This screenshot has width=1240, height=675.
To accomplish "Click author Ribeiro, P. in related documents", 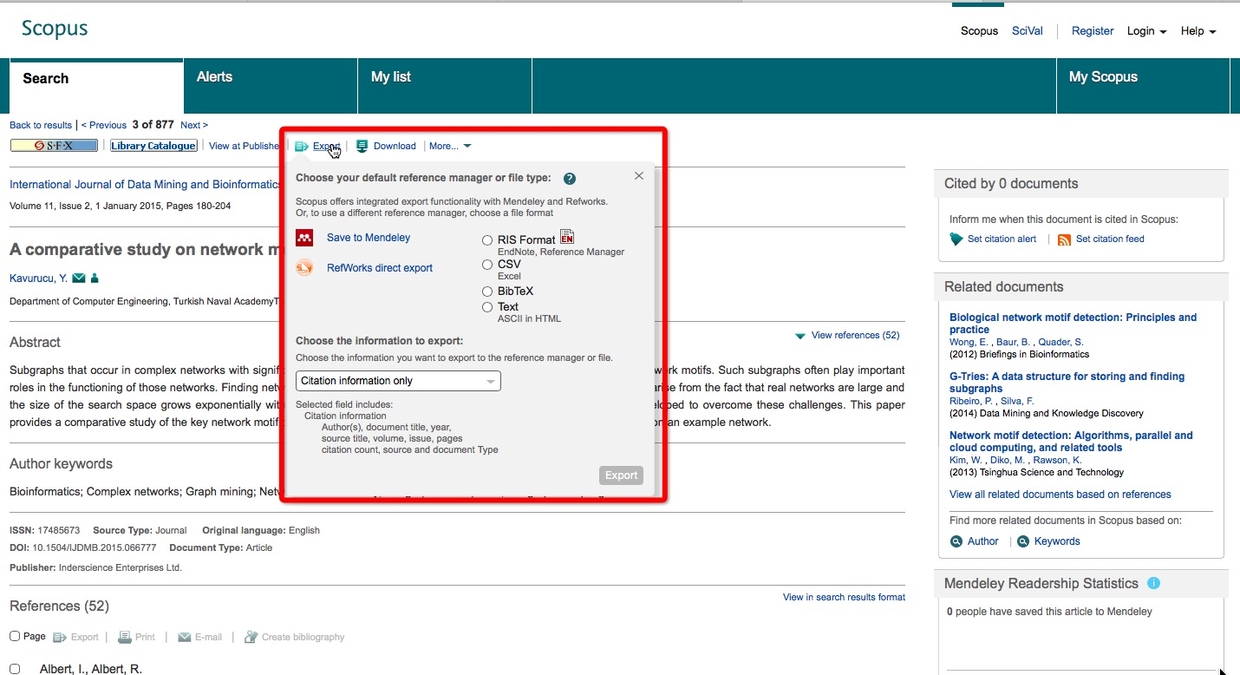I will pyautogui.click(x=970, y=401).
